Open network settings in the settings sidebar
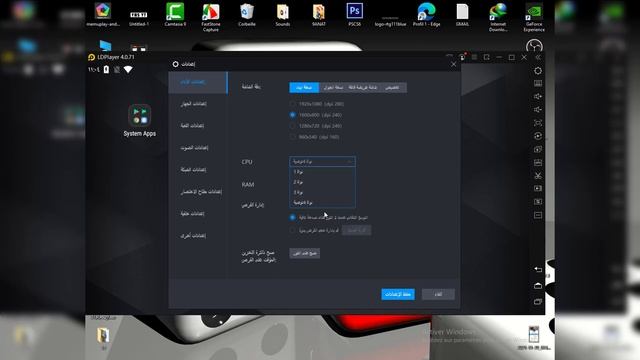The height and width of the screenshot is (360, 640). point(193,170)
